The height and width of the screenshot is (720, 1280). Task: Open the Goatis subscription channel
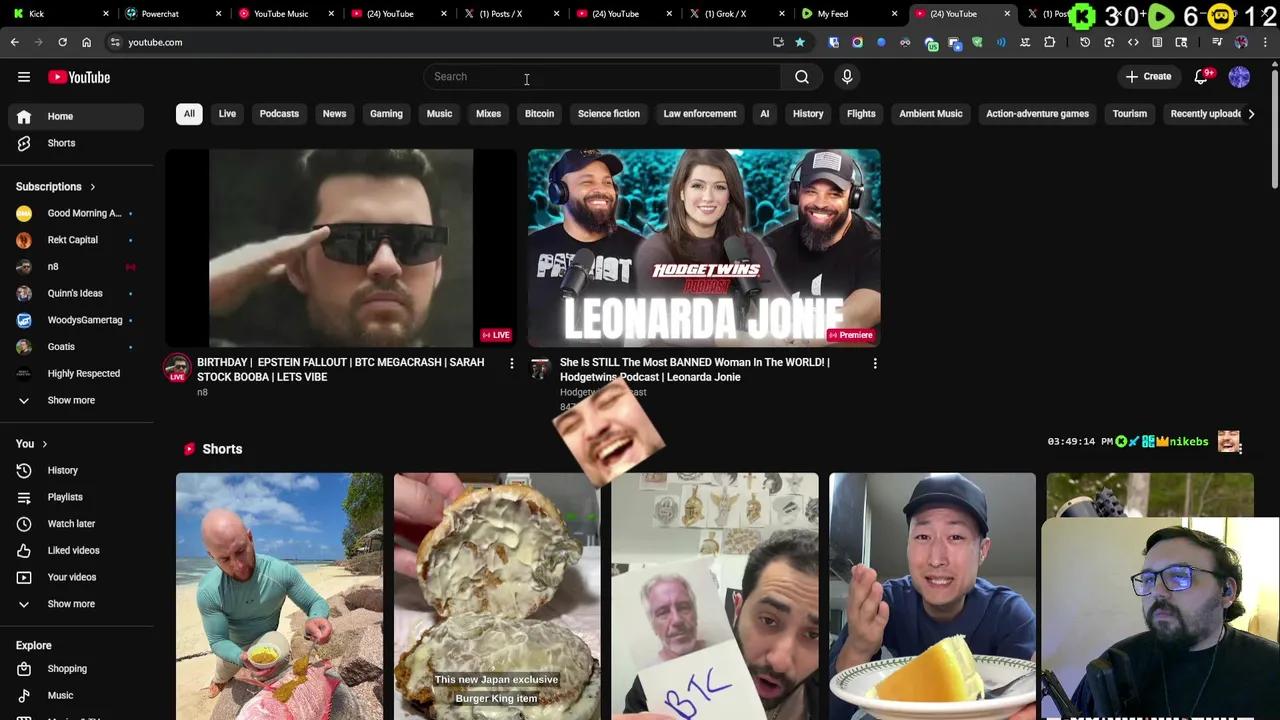76,347
